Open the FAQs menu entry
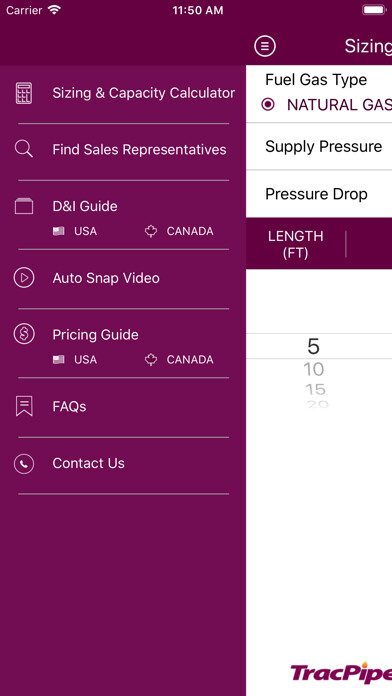392x696 pixels. (69, 407)
